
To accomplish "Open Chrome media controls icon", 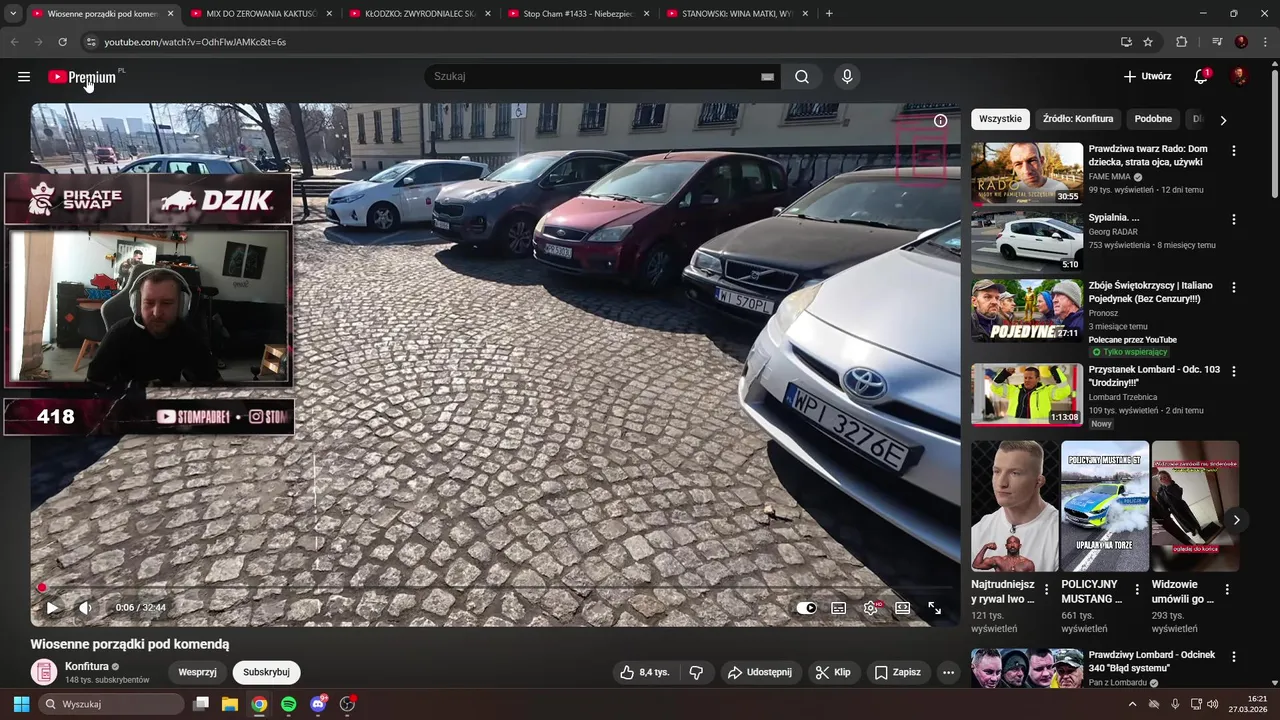I will tap(1217, 42).
